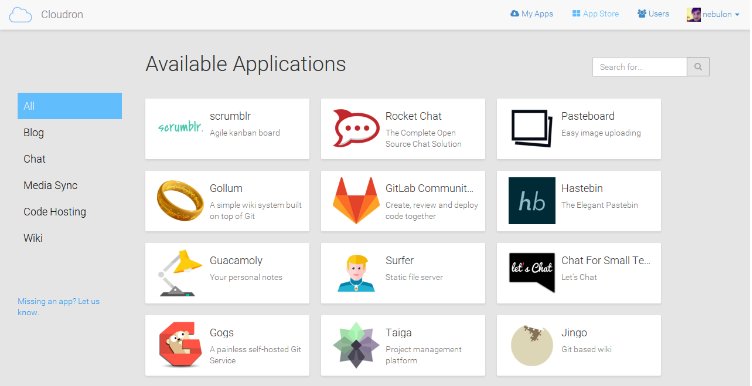Click the Jingo round beige icon

(532, 345)
